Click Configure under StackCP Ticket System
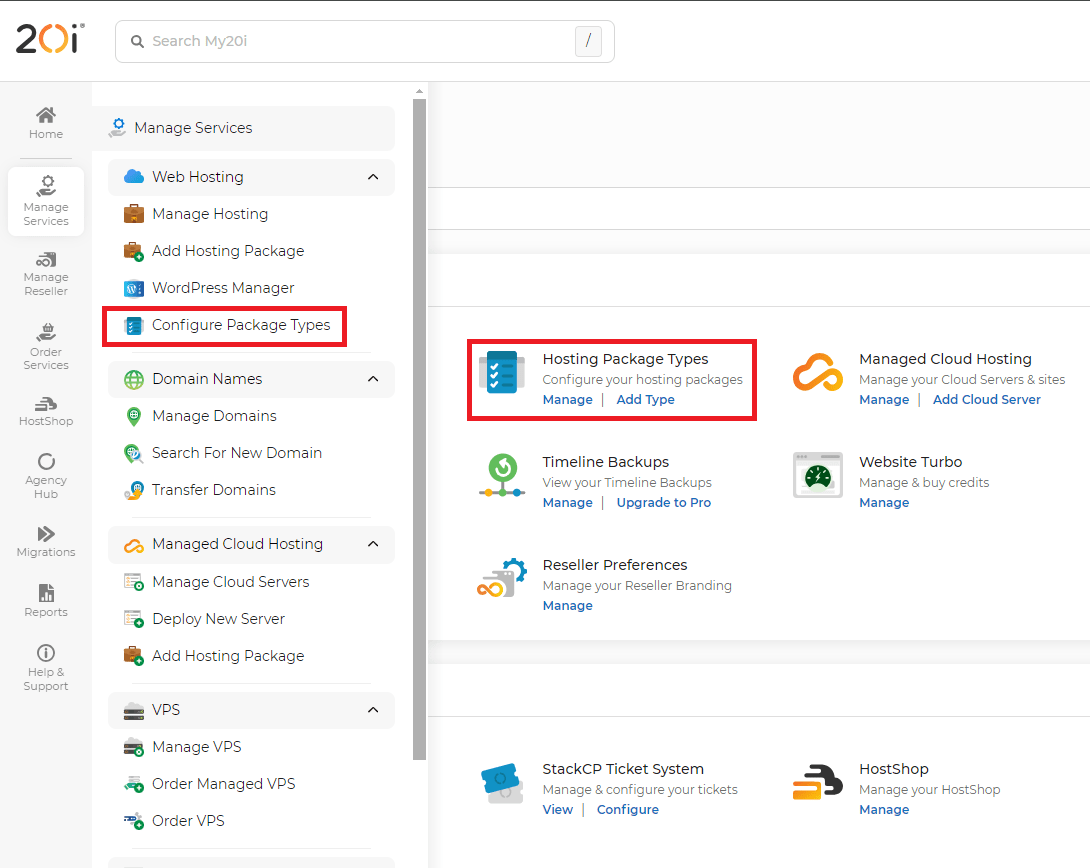1090x868 pixels. tap(627, 810)
